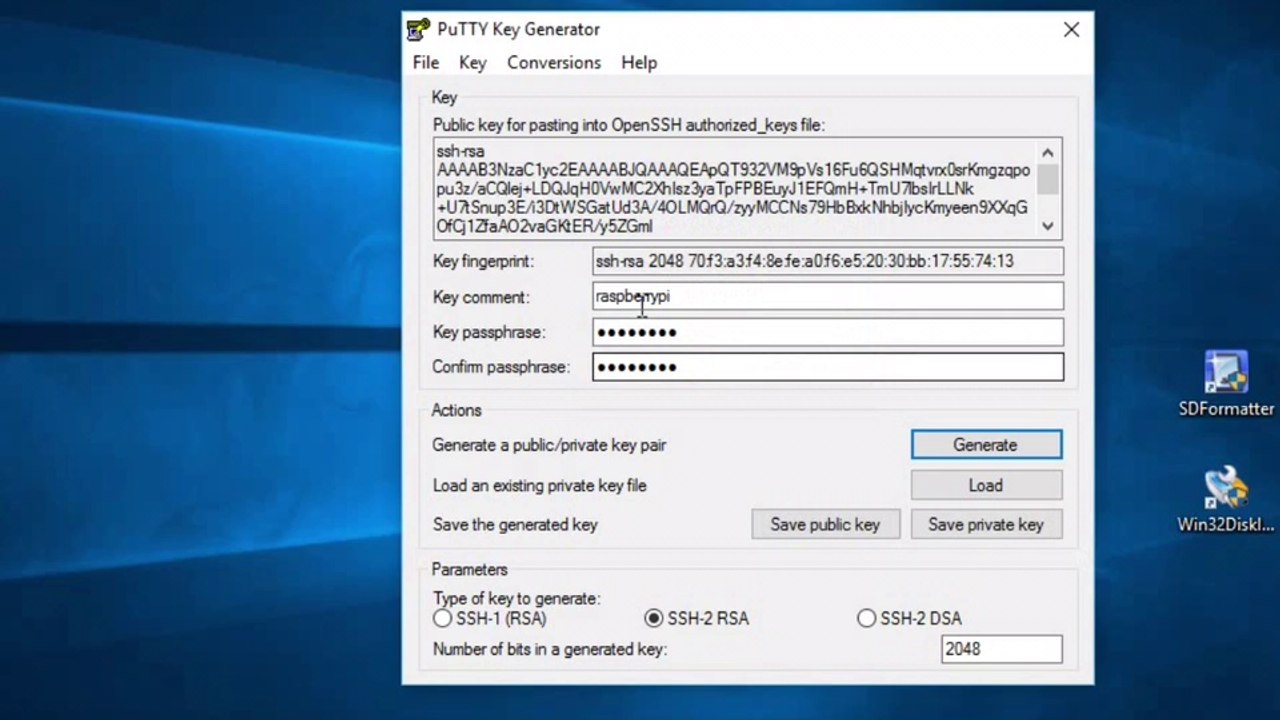This screenshot has width=1280, height=720.
Task: Click the Key fingerprint field
Action: 828,261
